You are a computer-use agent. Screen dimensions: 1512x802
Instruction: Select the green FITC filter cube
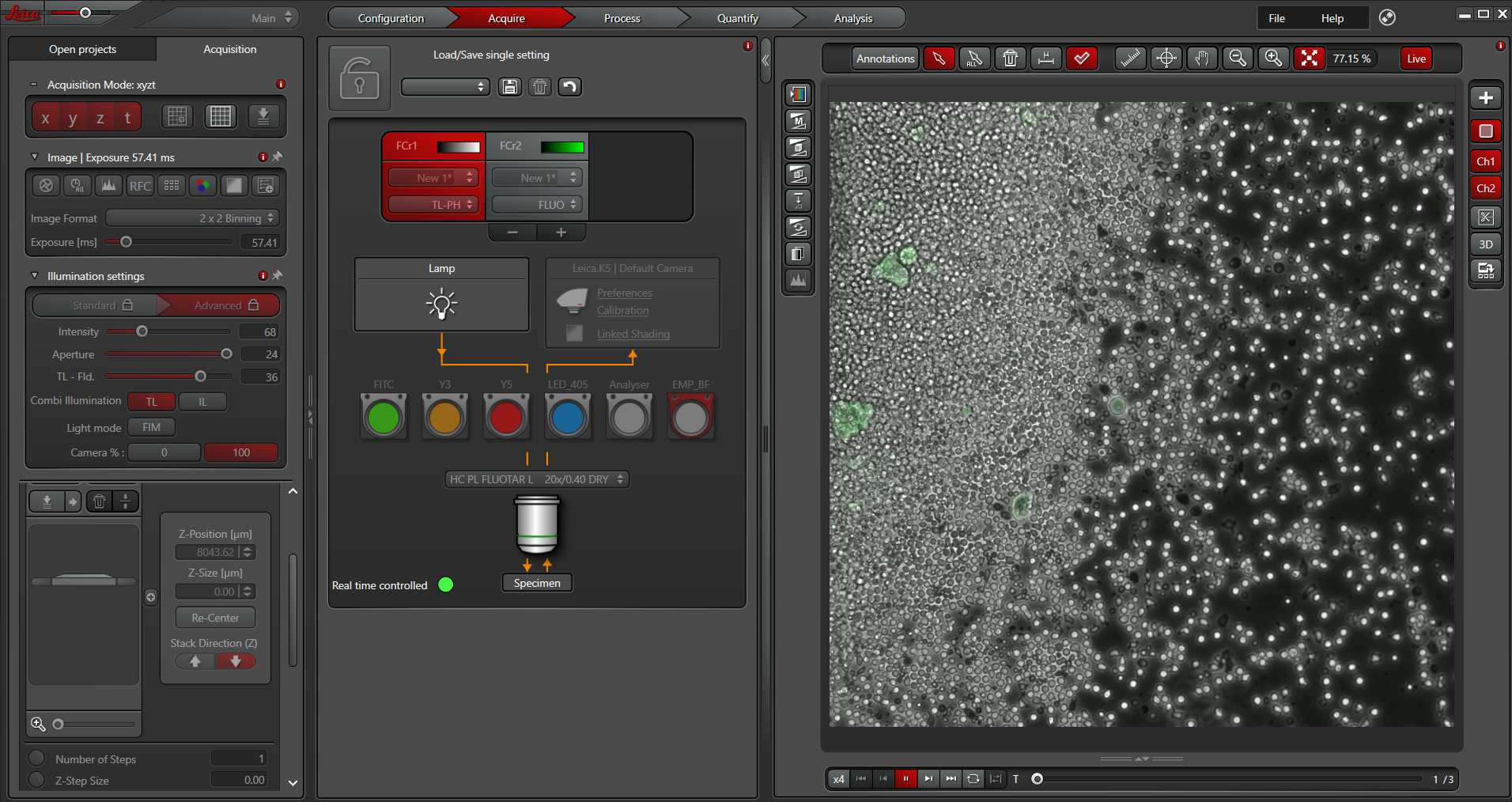coord(384,418)
